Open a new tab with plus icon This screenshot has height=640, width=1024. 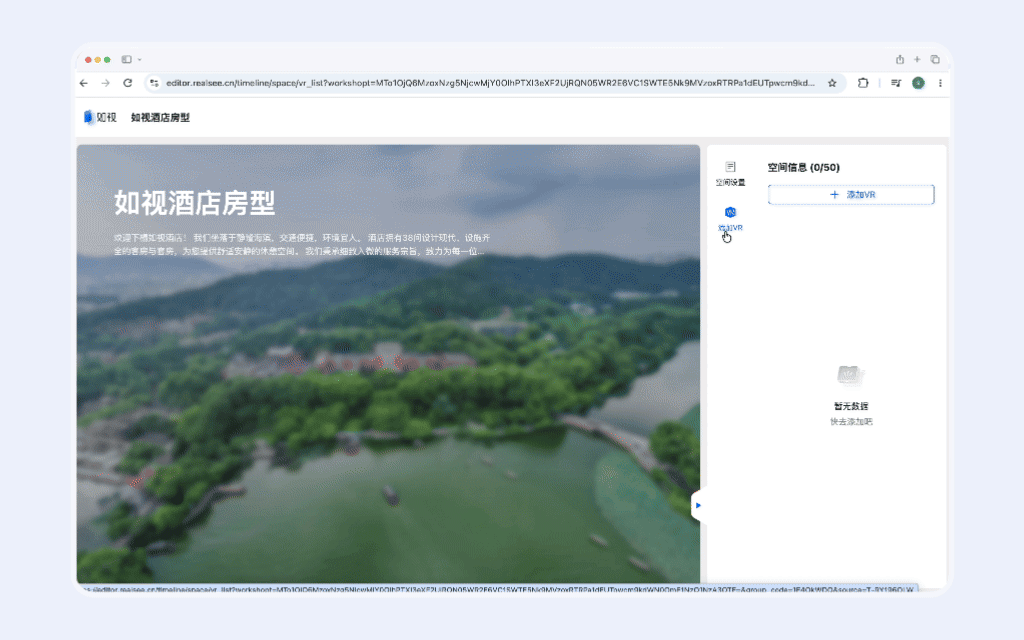[x=917, y=59]
